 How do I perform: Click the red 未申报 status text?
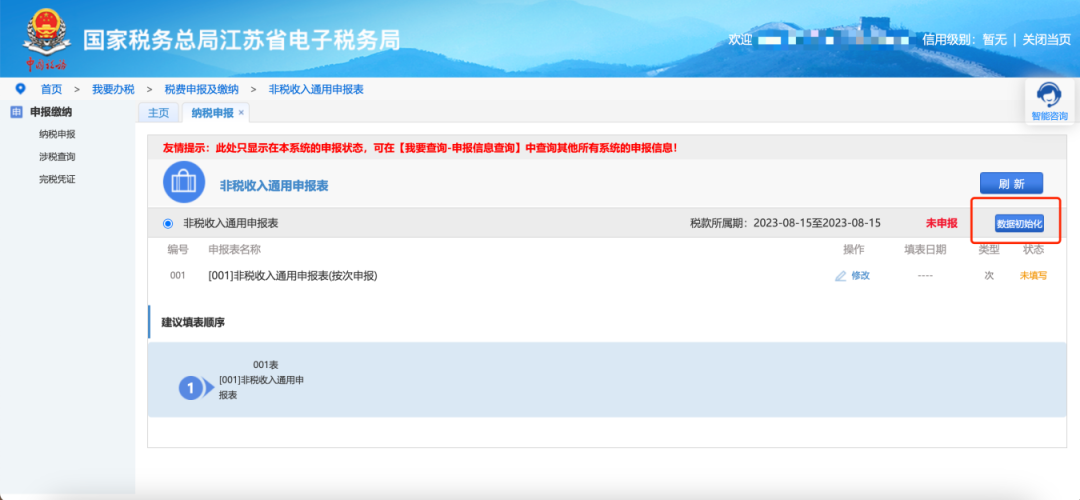click(x=941, y=223)
